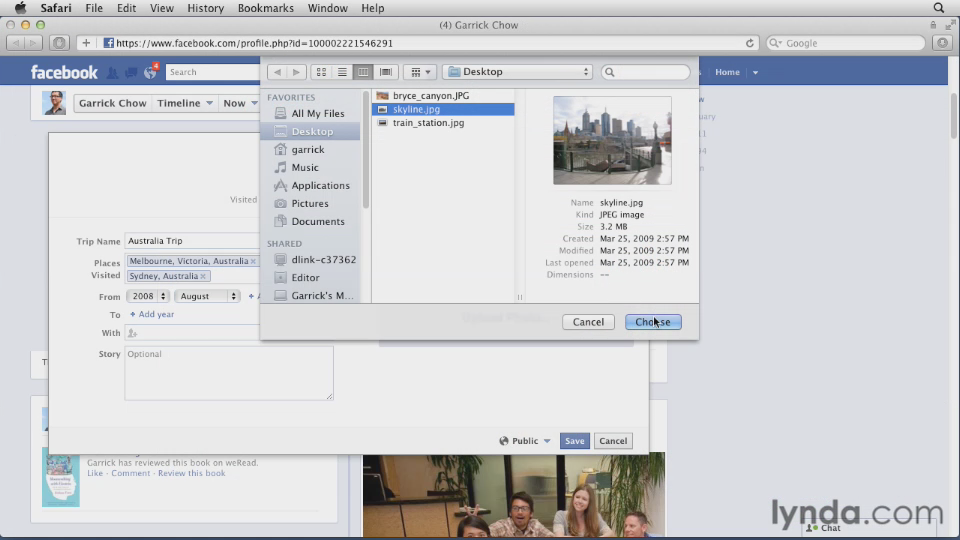Click the Safari address bar
The image size is (960, 540).
(x=422, y=43)
